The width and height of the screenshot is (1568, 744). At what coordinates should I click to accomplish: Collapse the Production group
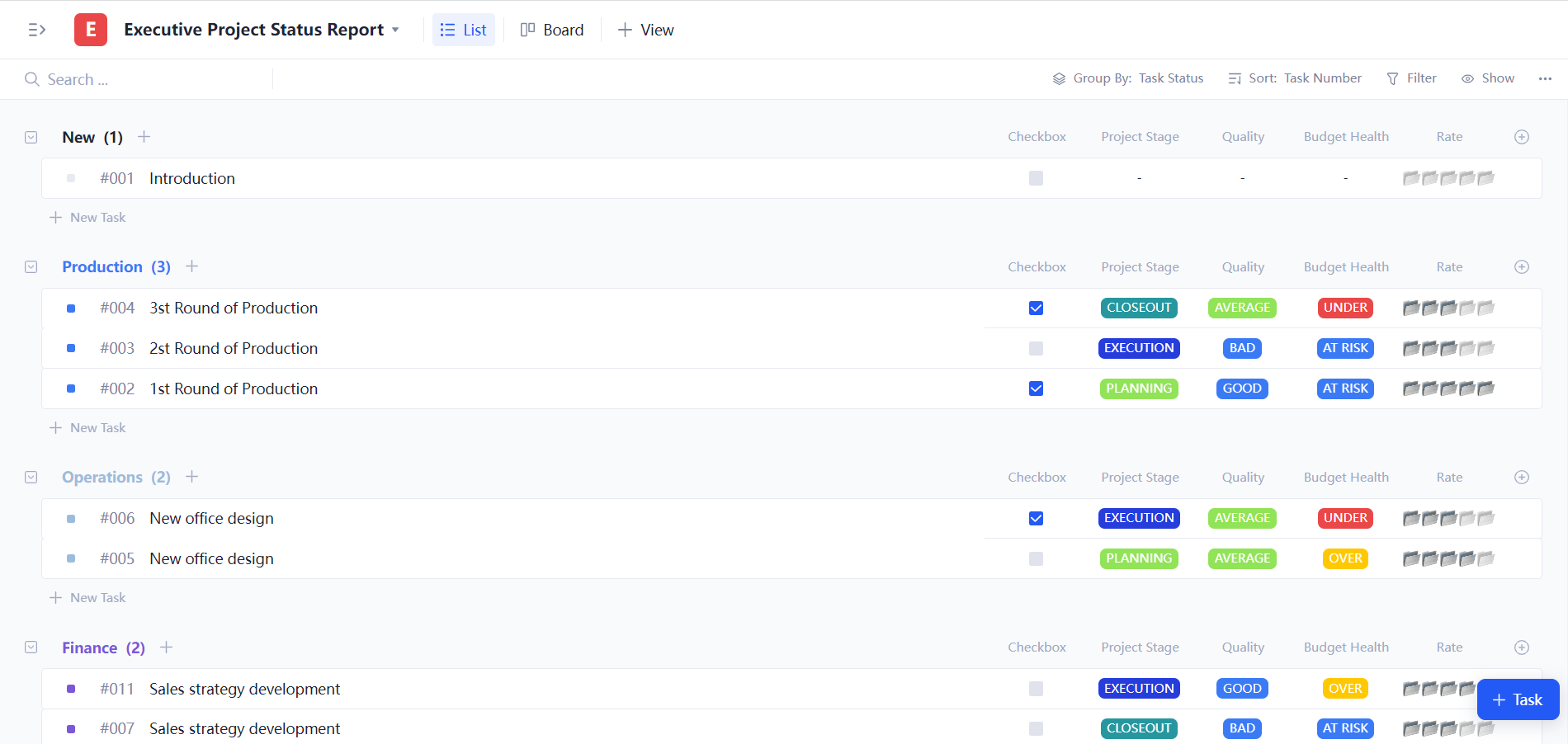coord(31,267)
